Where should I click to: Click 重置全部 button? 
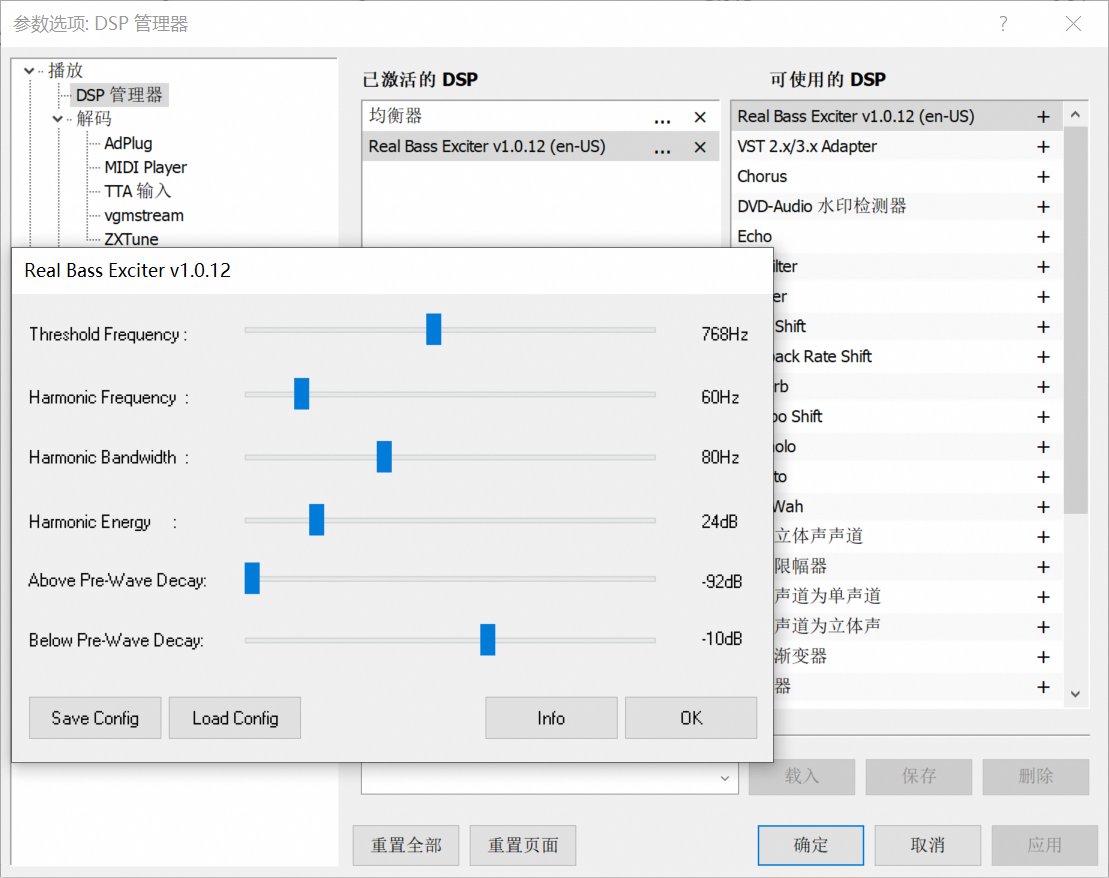tap(406, 845)
